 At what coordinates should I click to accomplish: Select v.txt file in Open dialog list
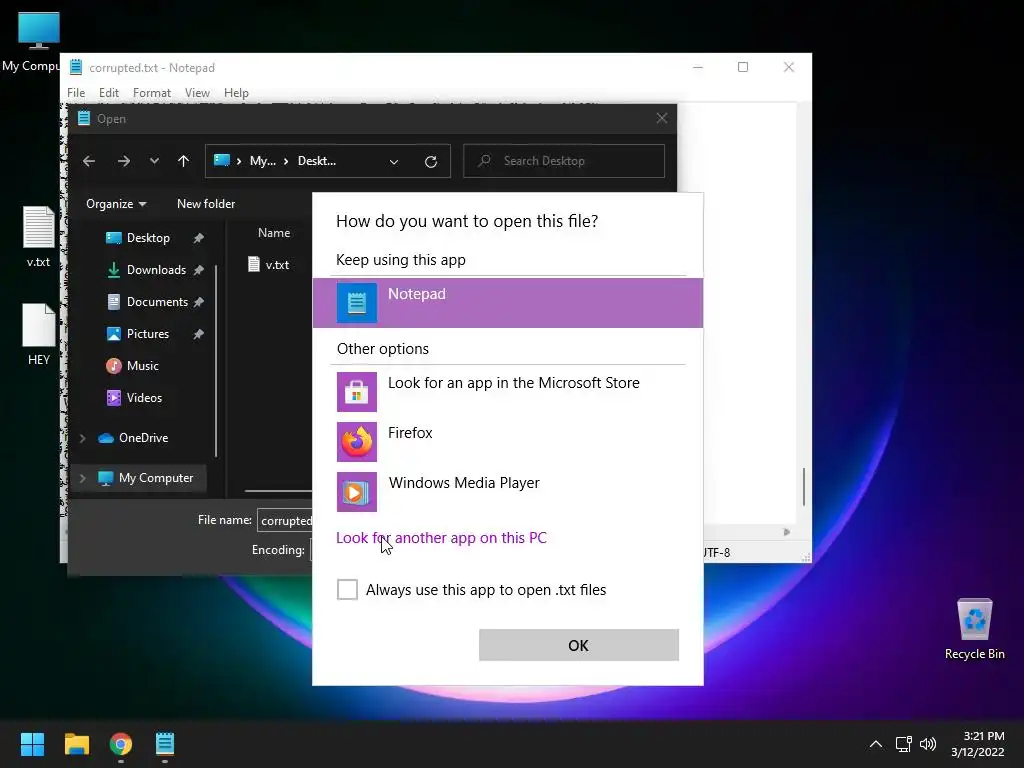click(269, 264)
